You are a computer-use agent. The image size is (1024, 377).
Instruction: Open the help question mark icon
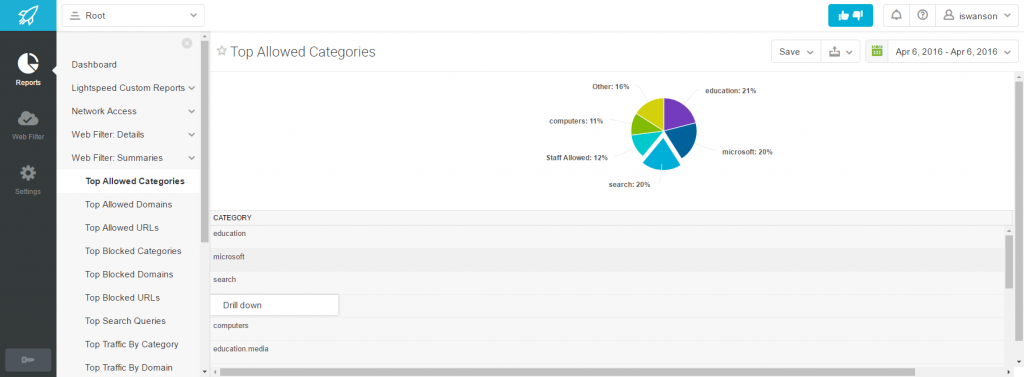click(x=922, y=16)
